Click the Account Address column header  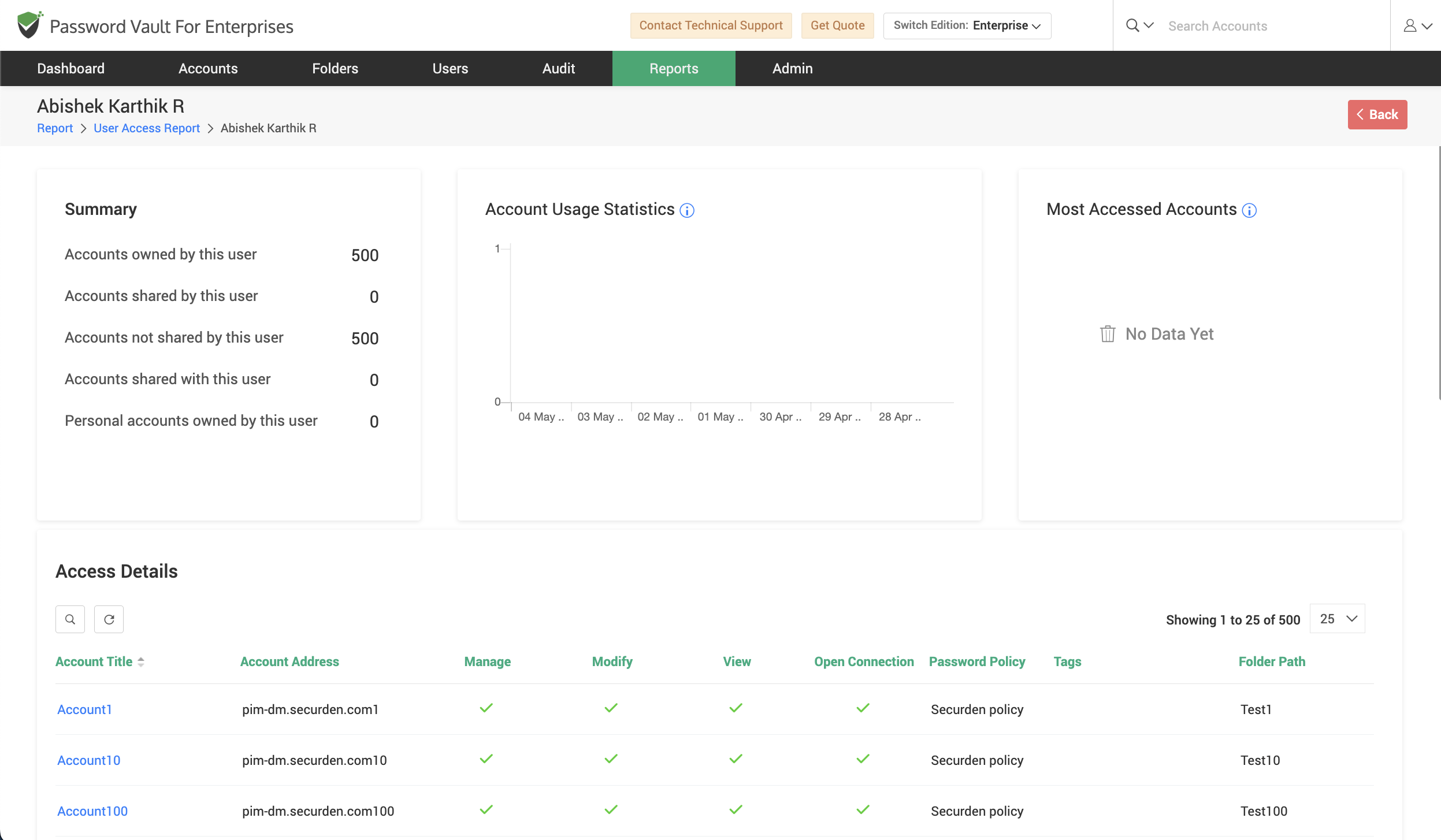(289, 661)
